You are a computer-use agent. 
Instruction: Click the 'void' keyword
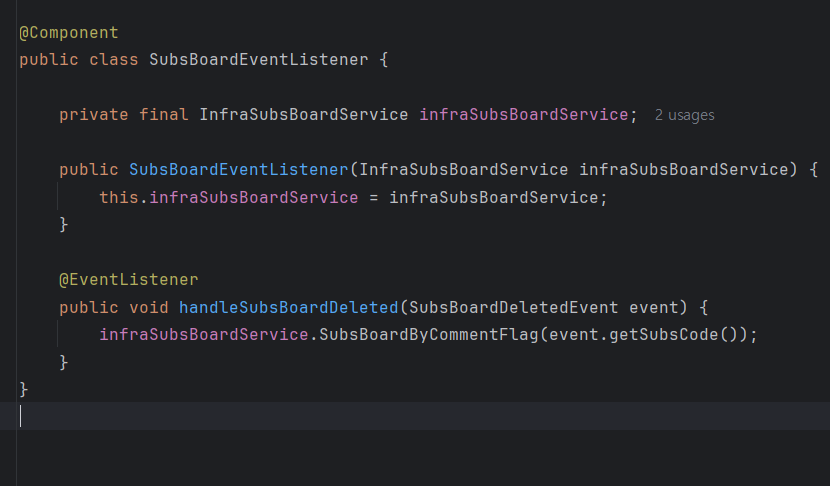click(x=149, y=307)
